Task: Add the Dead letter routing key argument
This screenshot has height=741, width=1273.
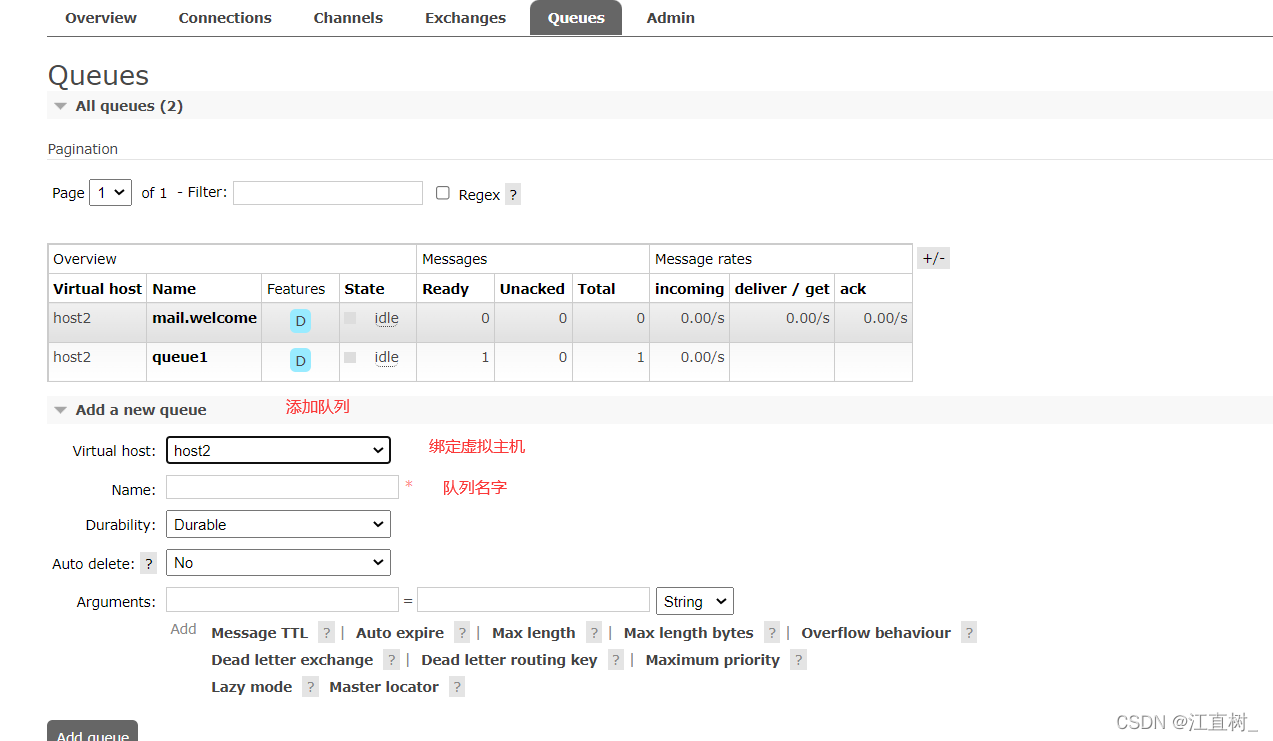Action: (509, 660)
